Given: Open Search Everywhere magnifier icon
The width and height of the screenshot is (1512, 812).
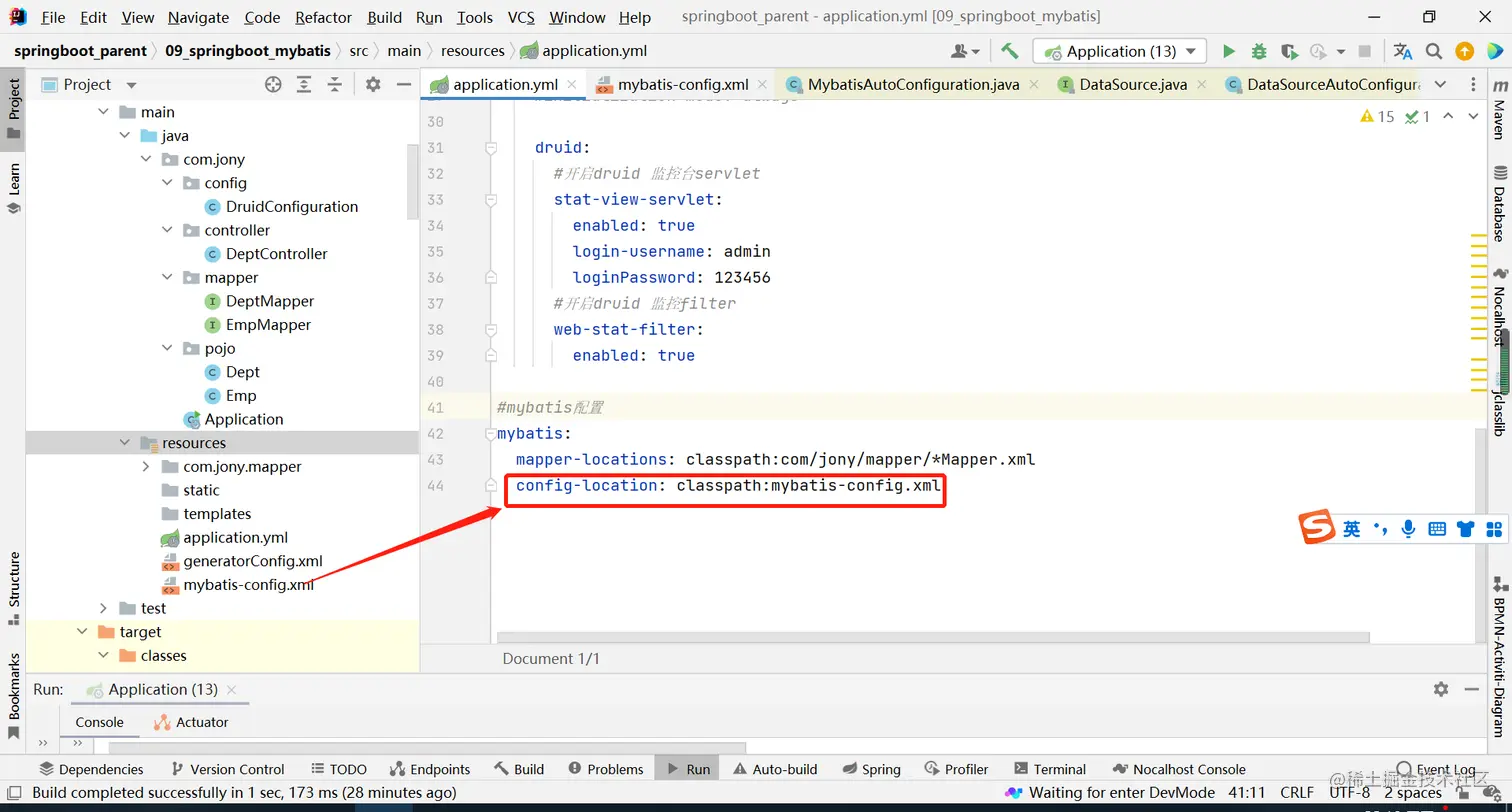Looking at the screenshot, I should click(x=1434, y=51).
